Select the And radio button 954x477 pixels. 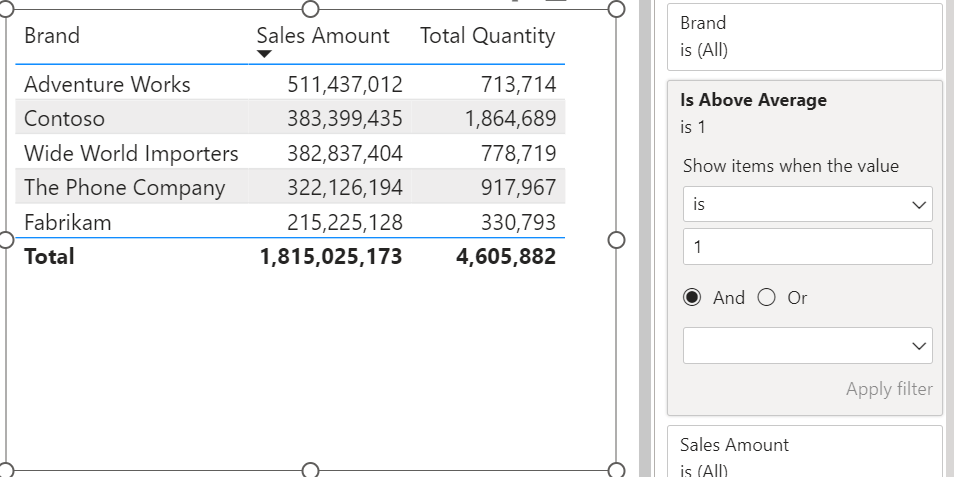pyautogui.click(x=691, y=298)
